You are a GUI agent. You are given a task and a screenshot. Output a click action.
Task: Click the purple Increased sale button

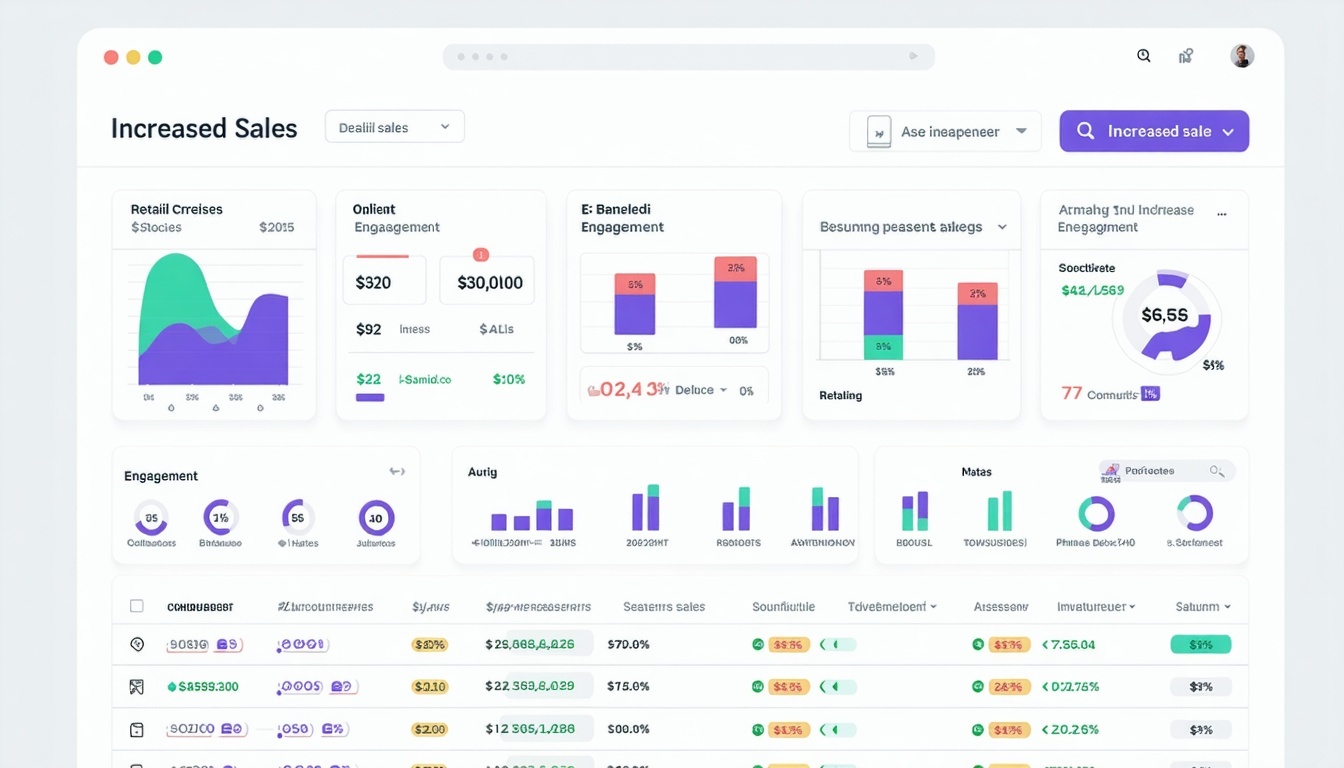[1153, 131]
